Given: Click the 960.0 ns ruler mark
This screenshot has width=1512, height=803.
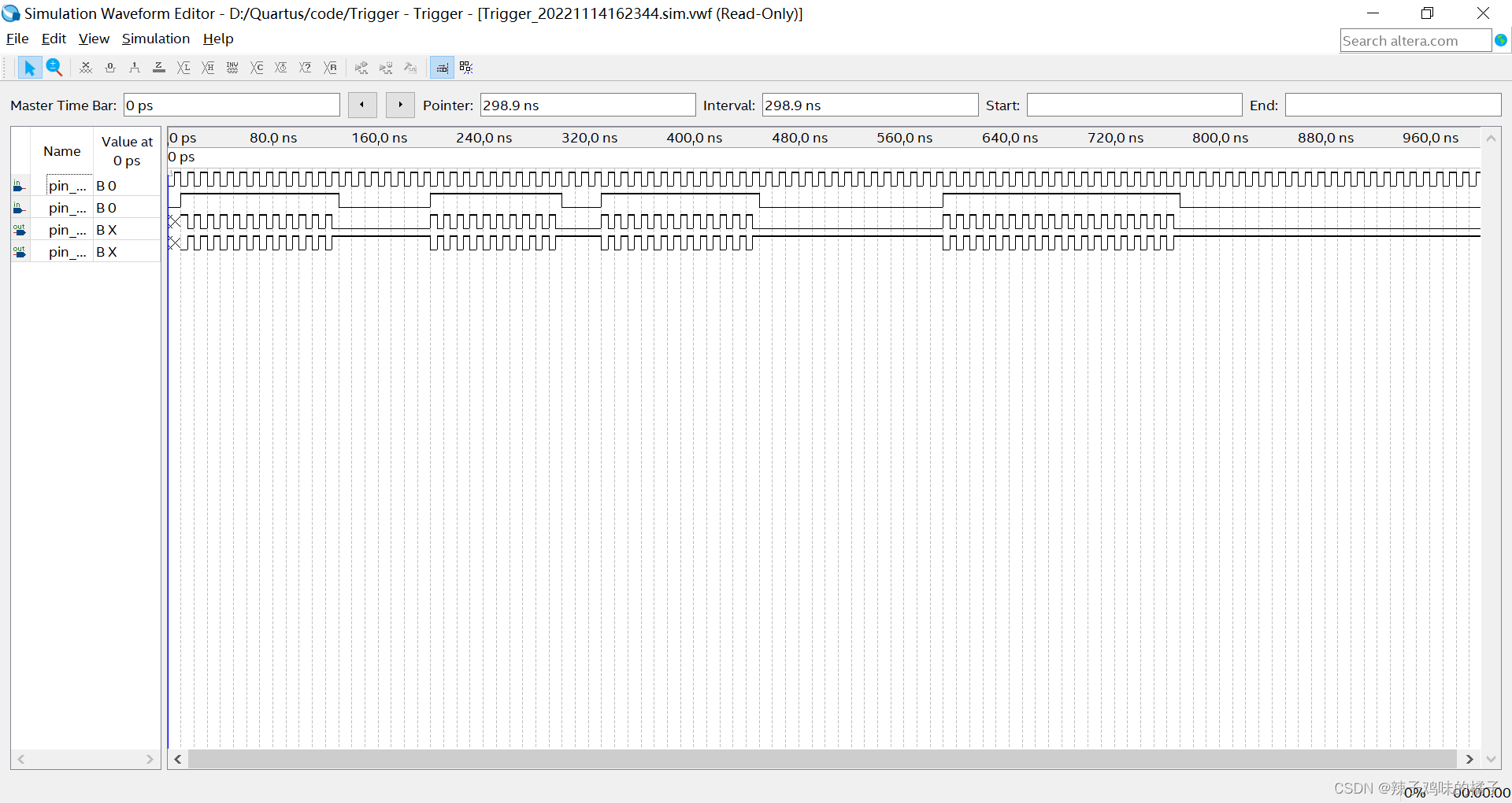Looking at the screenshot, I should [x=1430, y=138].
